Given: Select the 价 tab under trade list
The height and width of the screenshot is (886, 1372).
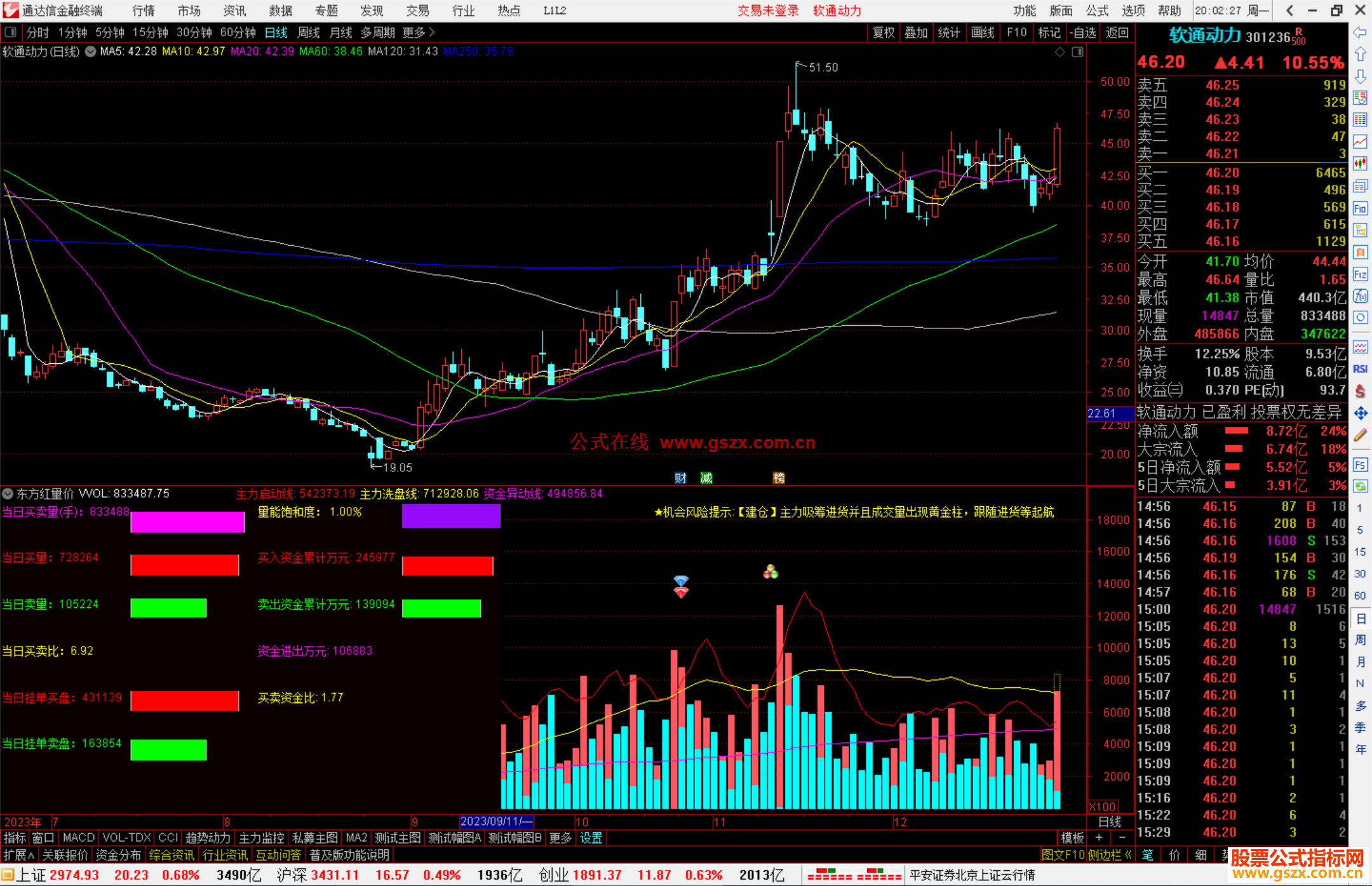Looking at the screenshot, I should click(x=1174, y=855).
